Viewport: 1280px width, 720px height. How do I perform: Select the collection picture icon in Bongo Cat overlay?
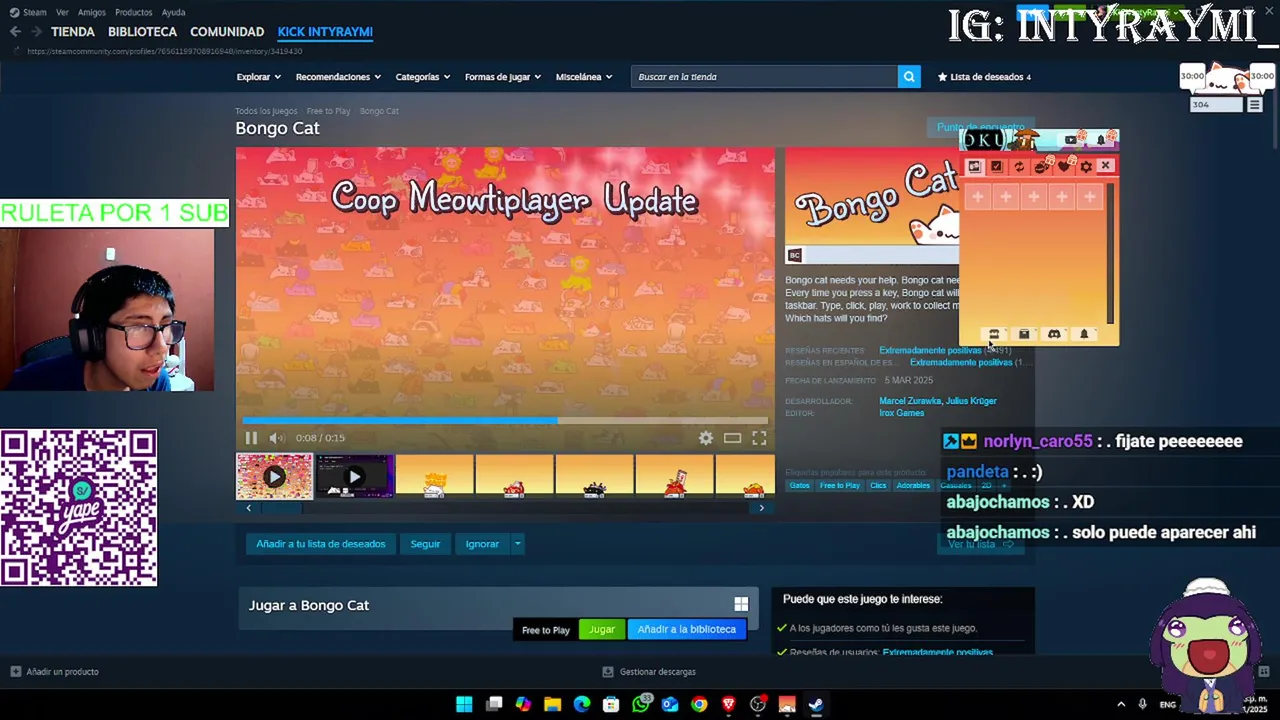point(975,167)
